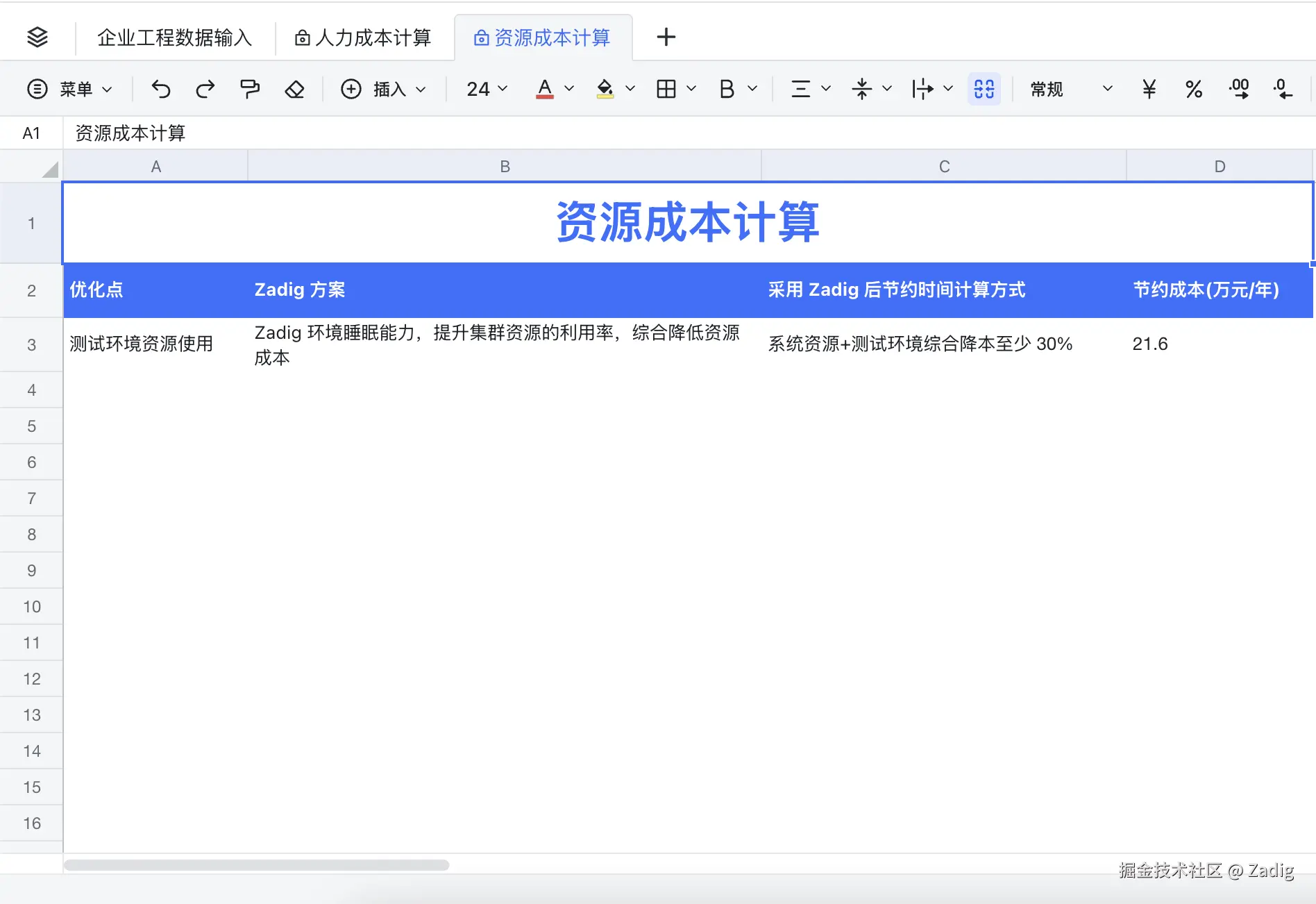Click the select-all corner triangle
Viewport: 1316px width, 904px height.
click(x=49, y=169)
